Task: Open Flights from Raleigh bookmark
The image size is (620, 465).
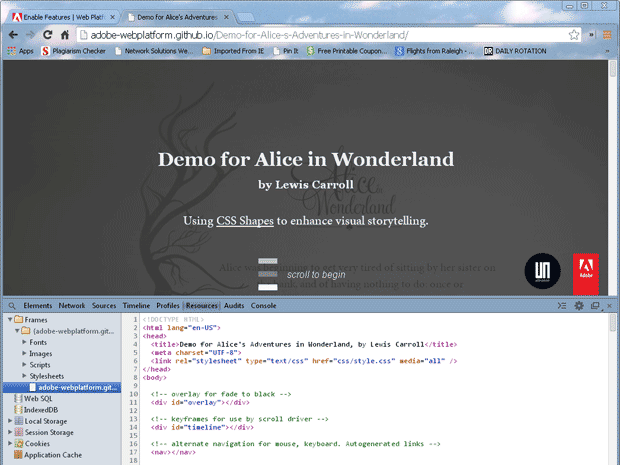Action: pos(435,51)
